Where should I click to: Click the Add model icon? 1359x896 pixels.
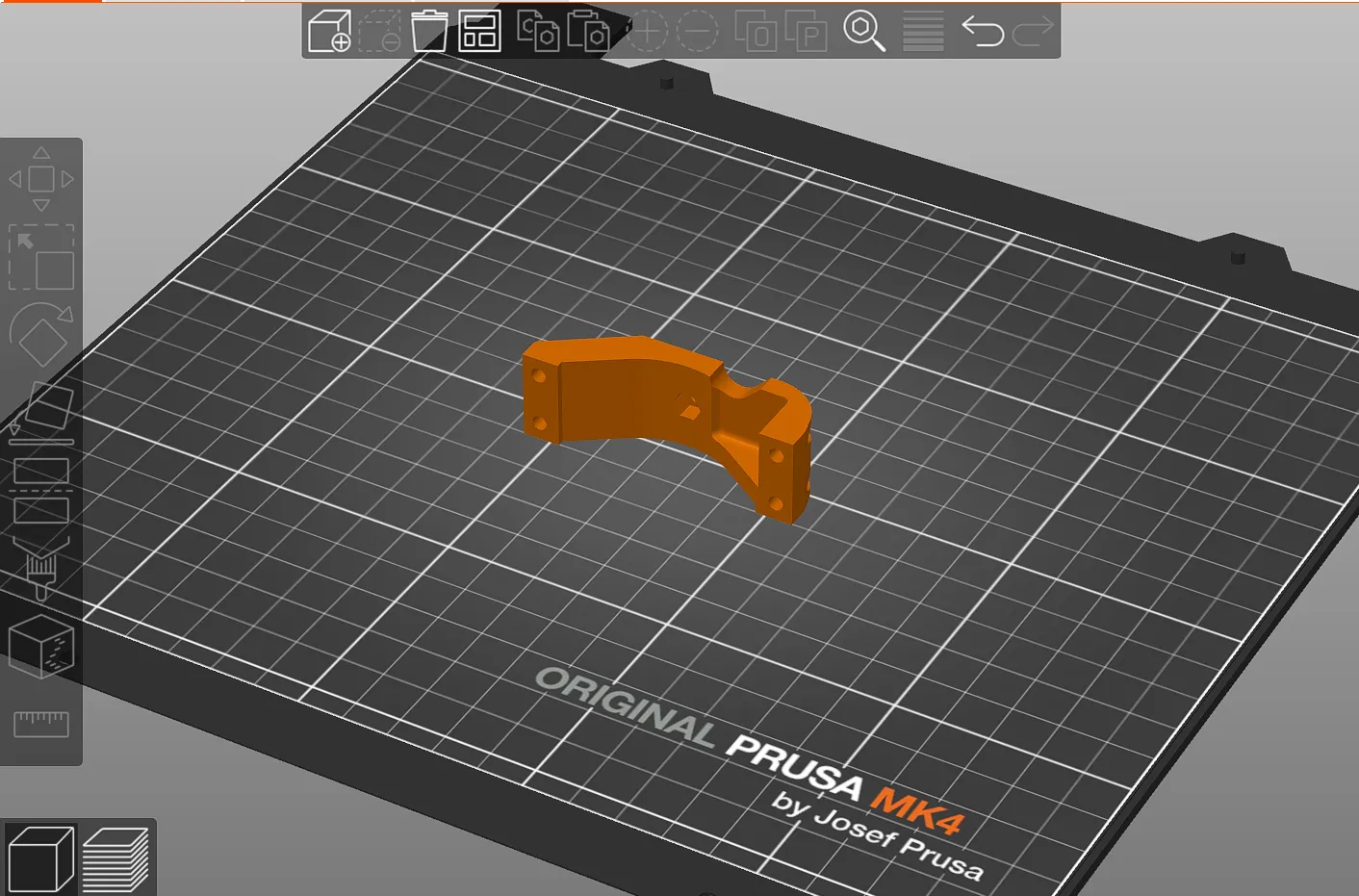pos(329,31)
